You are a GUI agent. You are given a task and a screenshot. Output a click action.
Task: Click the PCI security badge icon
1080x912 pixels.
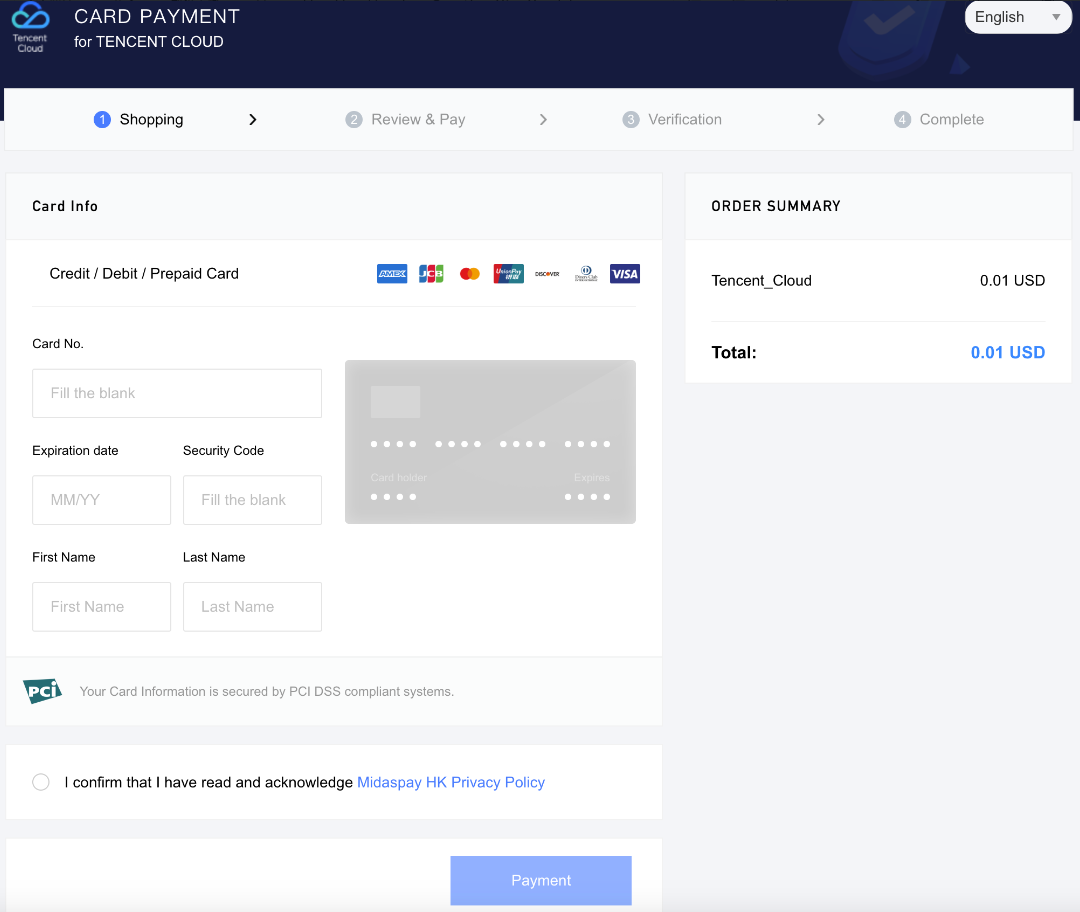point(42,691)
